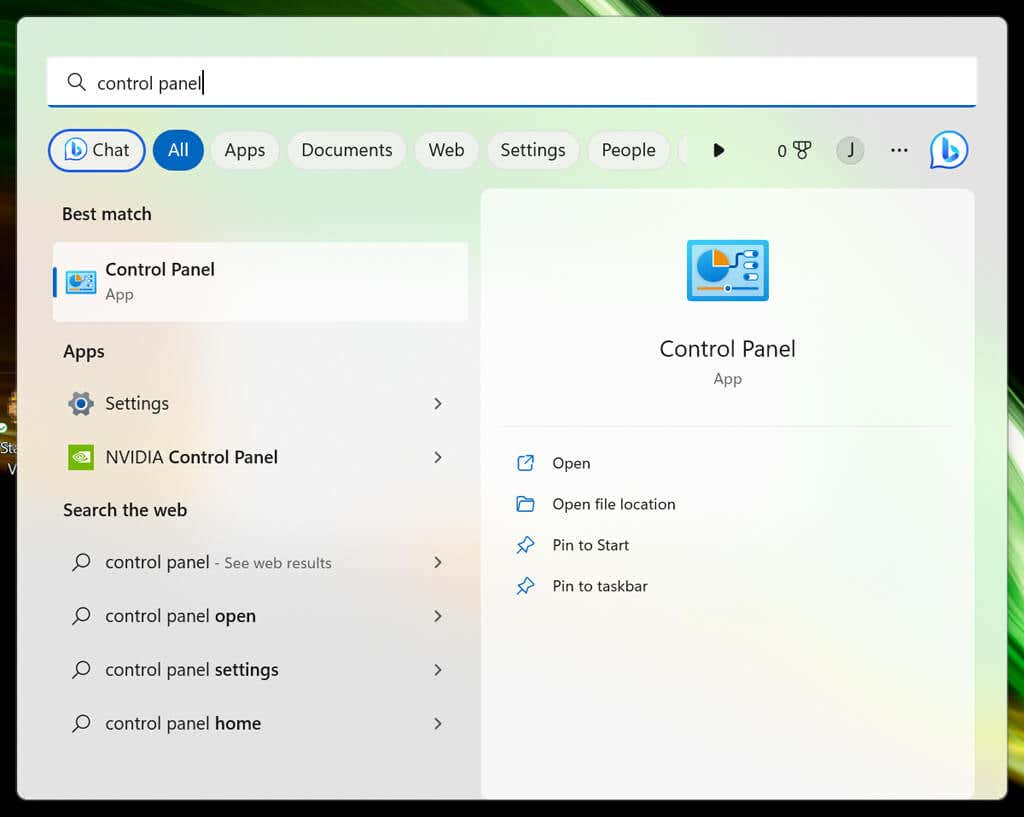Expand NVIDIA Control Panel result chevron
This screenshot has width=1024, height=817.
(x=438, y=457)
